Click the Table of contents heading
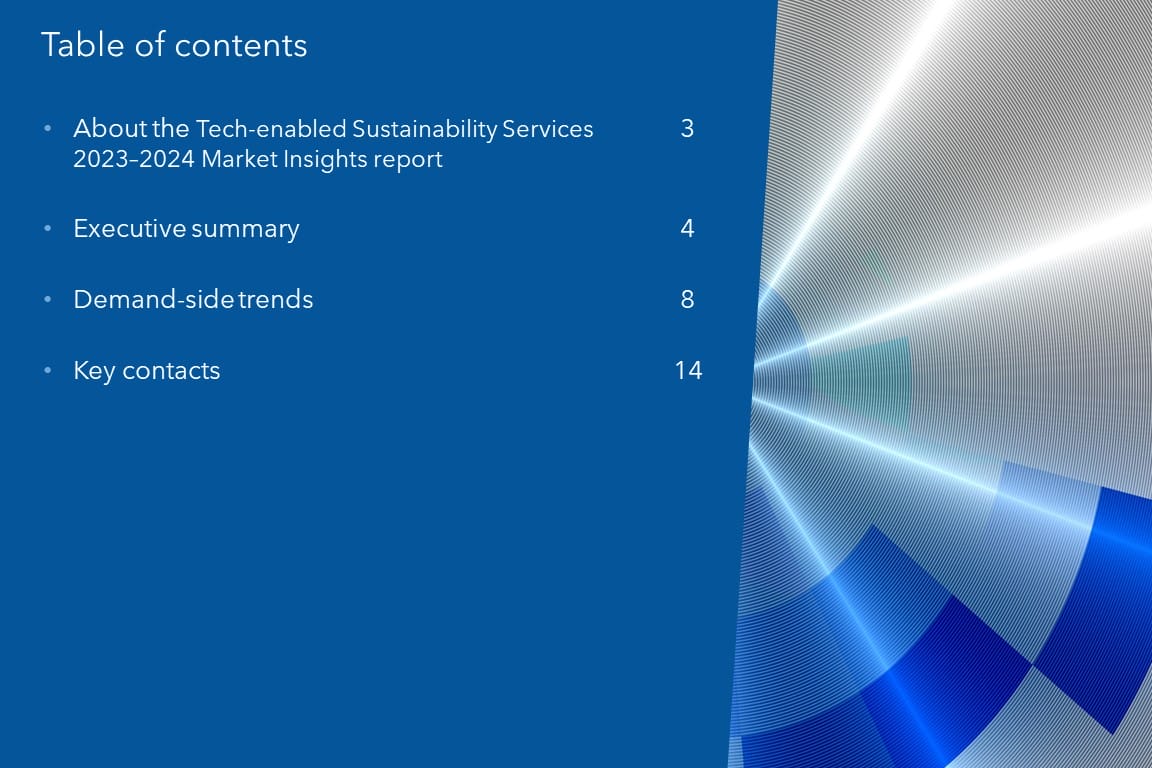The width and height of the screenshot is (1152, 768). pos(174,45)
